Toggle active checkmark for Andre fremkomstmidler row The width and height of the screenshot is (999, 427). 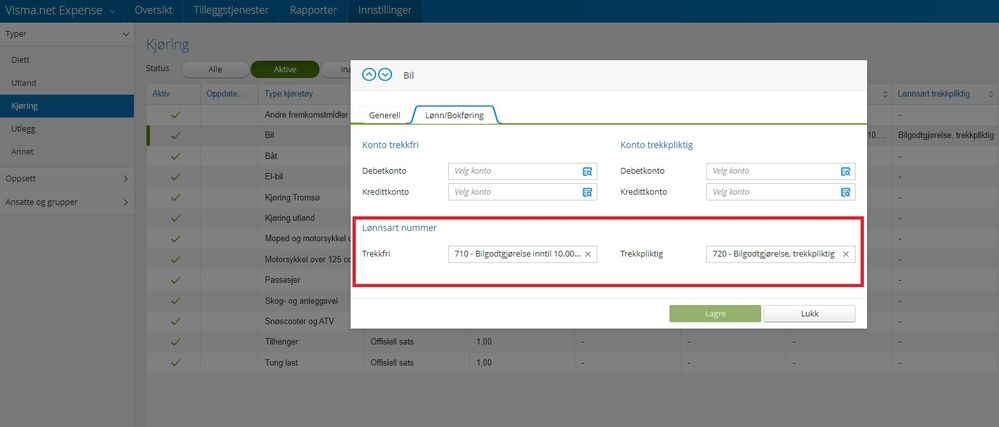click(x=176, y=115)
